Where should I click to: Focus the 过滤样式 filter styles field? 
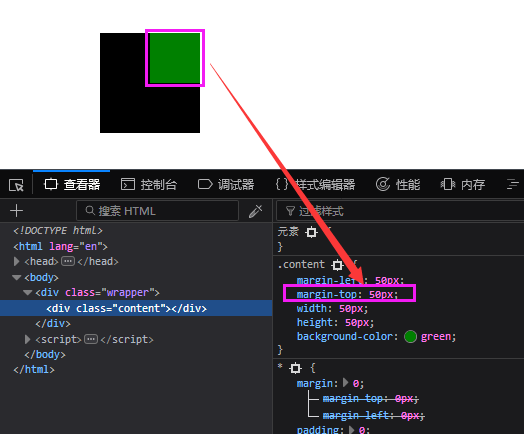click(400, 211)
